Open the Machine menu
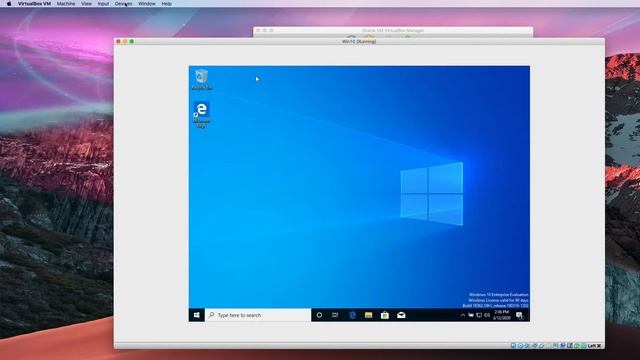 tap(66, 4)
